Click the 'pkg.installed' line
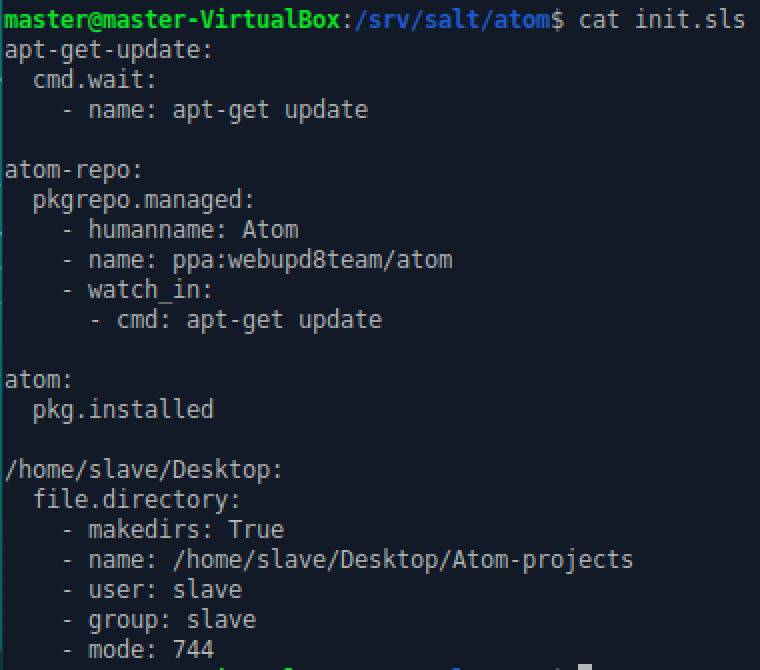The width and height of the screenshot is (760, 670). pos(123,409)
